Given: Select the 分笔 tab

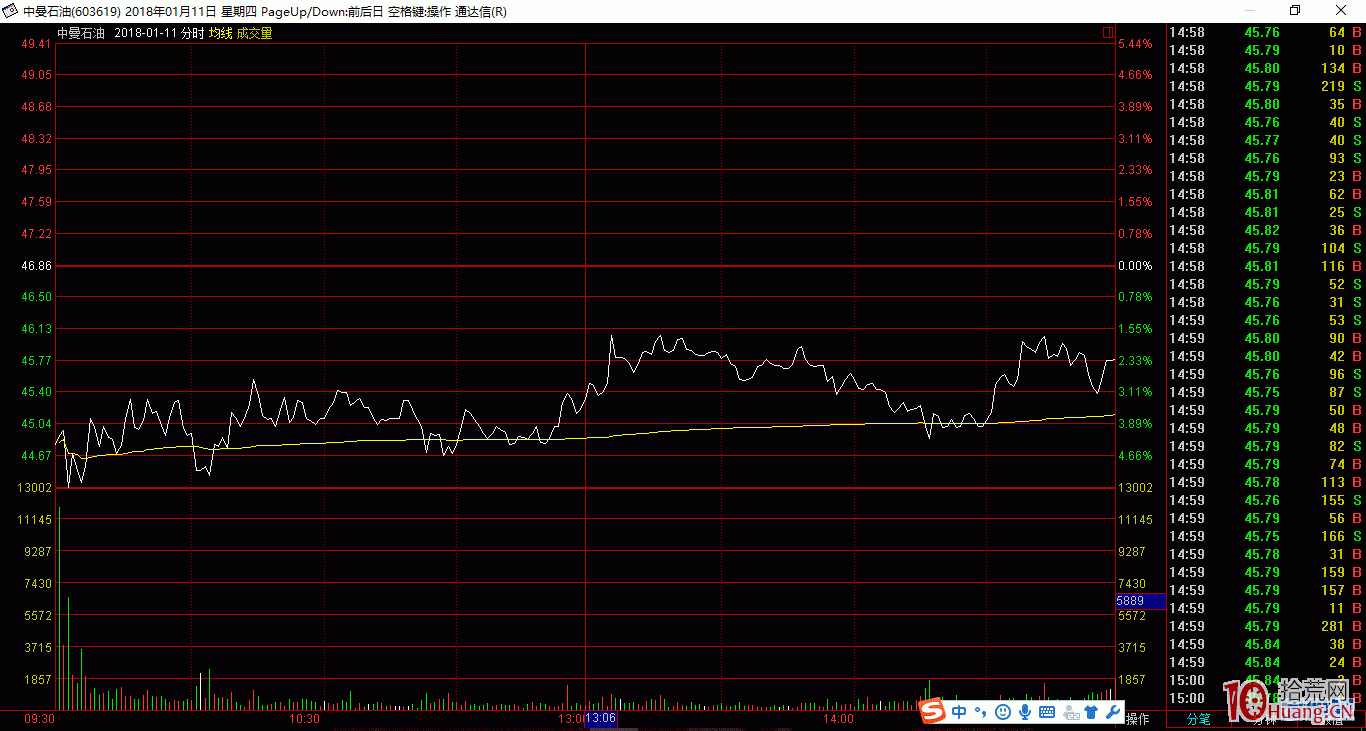Looking at the screenshot, I should point(1198,718).
